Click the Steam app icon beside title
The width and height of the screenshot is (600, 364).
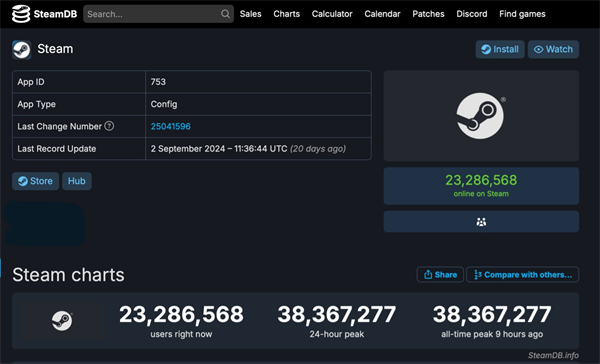pyautogui.click(x=21, y=50)
